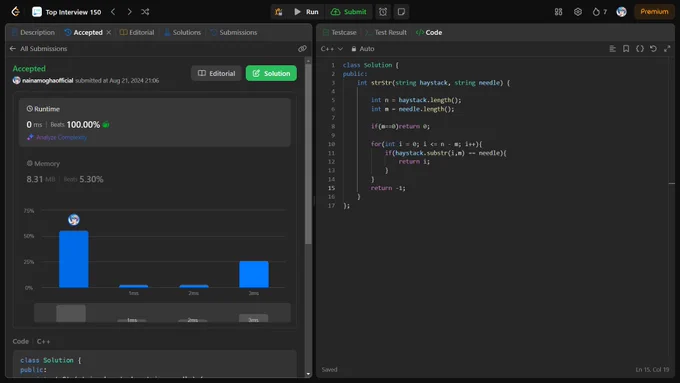Pick a random problem with shuffle icon
This screenshot has width=680, height=383.
pyautogui.click(x=145, y=12)
